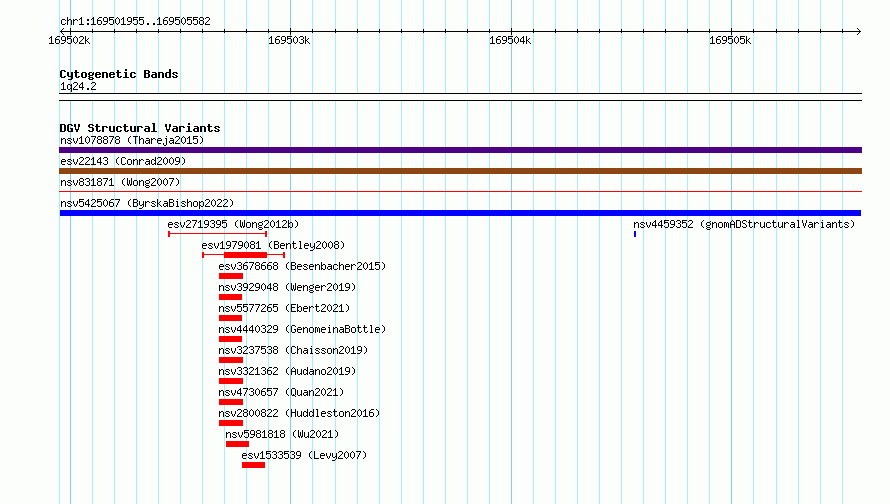
Task: Open the esv1533539 (Levy2007) label
Action: click(x=304, y=455)
